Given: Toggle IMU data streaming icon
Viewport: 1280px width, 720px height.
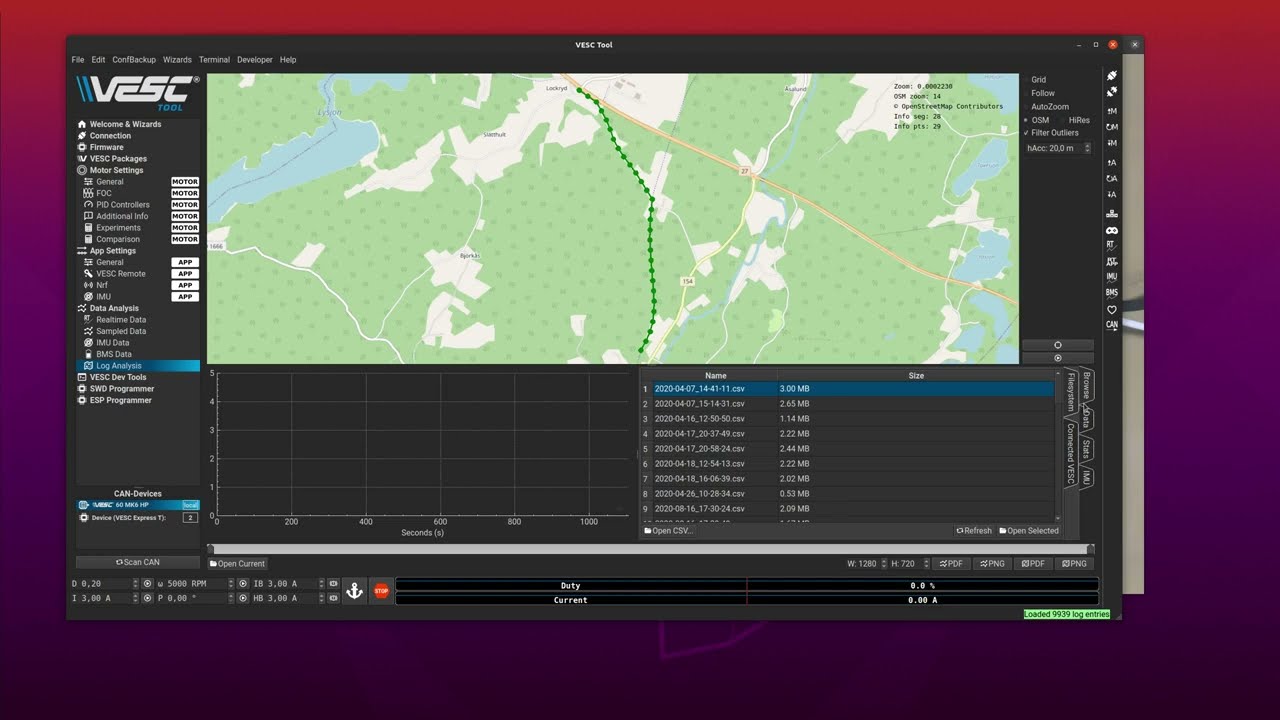Looking at the screenshot, I should 1111,277.
